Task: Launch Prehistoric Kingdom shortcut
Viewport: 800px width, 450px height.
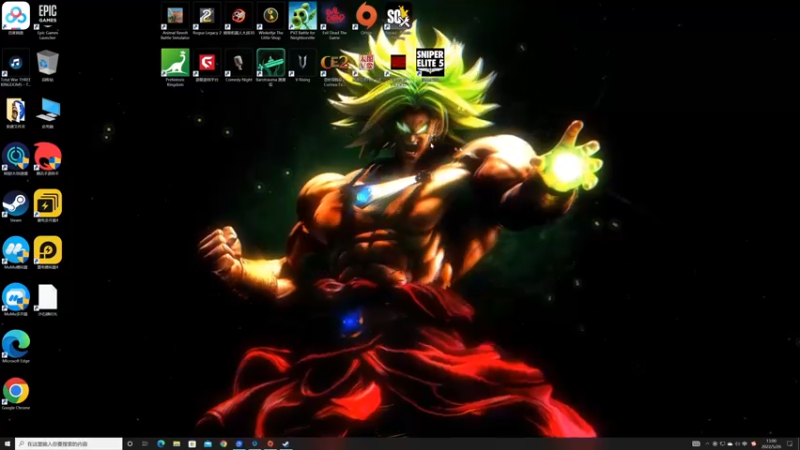Action: 175,67
